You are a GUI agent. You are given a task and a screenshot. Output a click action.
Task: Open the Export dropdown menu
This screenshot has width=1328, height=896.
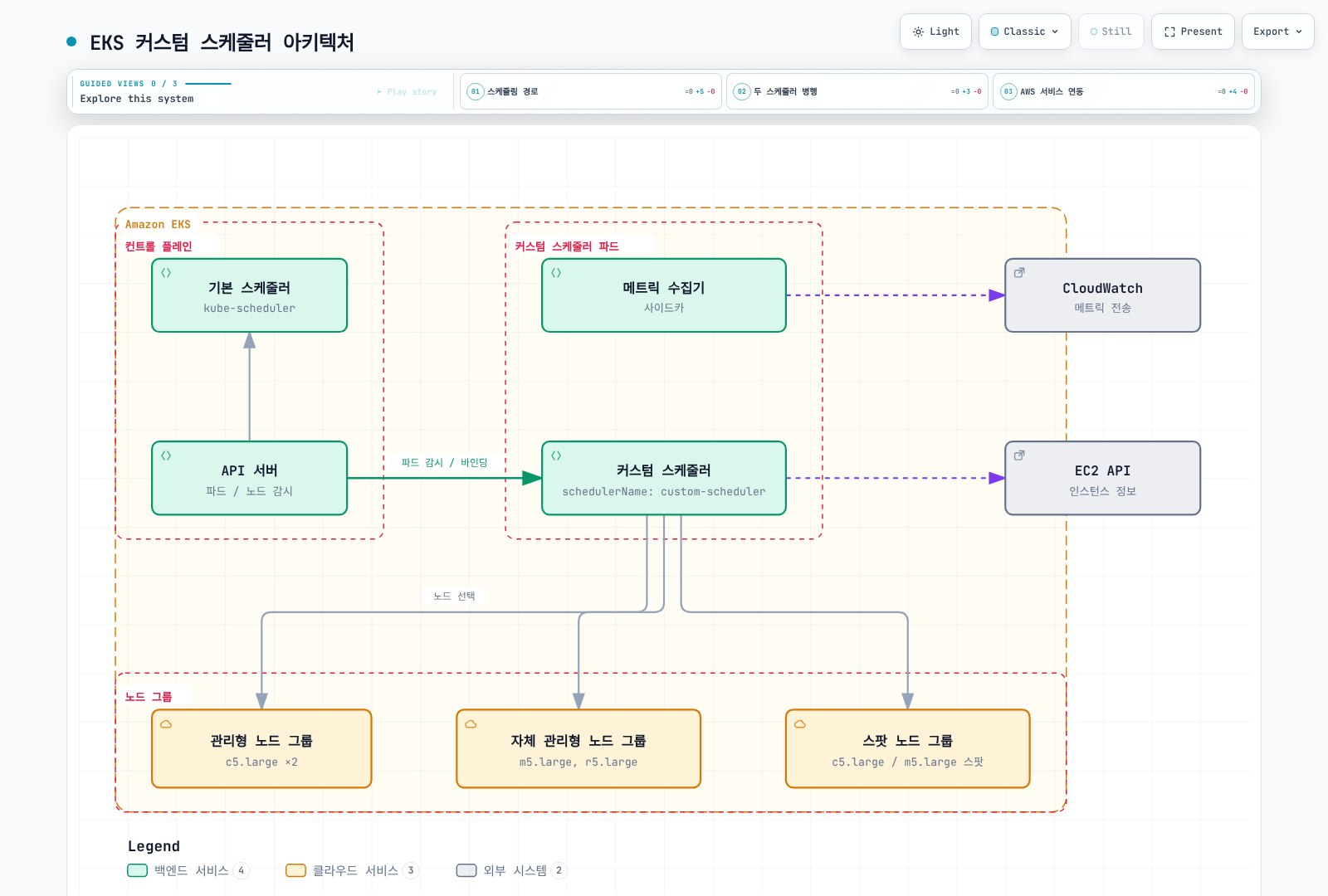(1277, 32)
